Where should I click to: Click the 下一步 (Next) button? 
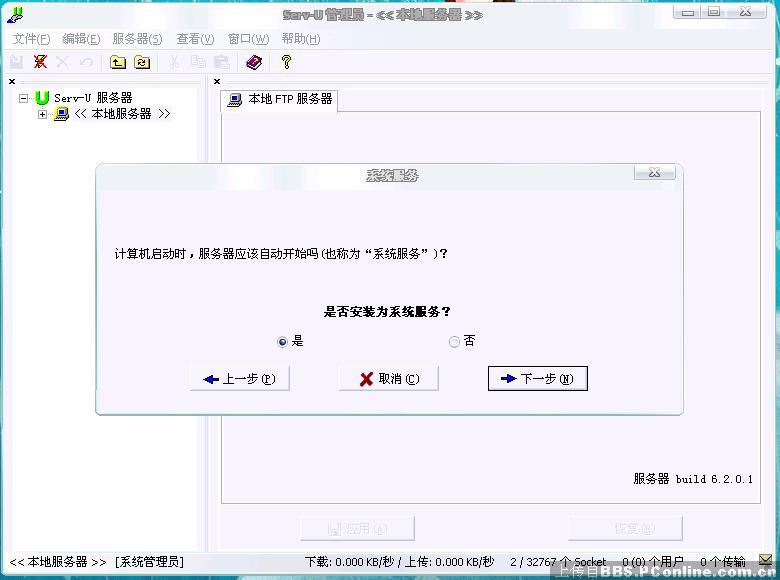537,379
